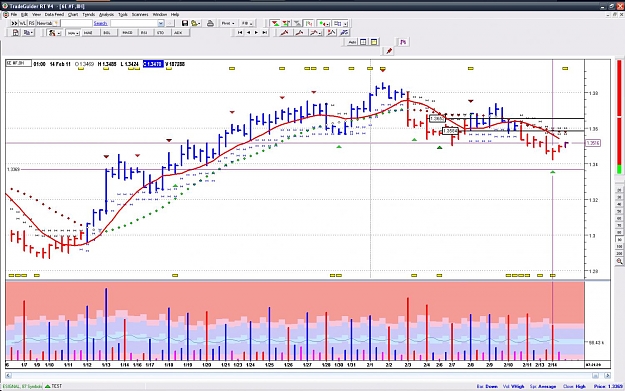Screen dimensions: 625x391
Task: Open the Scanners menu
Action: pos(140,14)
